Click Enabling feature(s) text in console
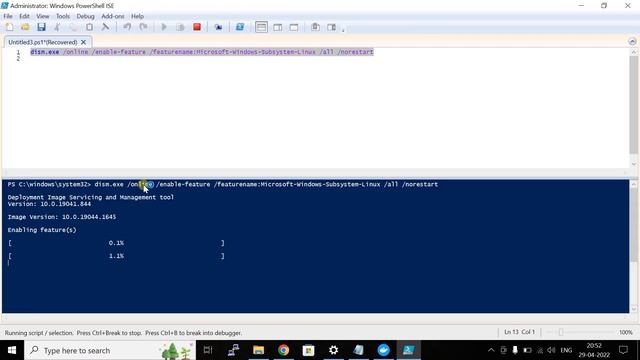The width and height of the screenshot is (640, 360). click(42, 230)
